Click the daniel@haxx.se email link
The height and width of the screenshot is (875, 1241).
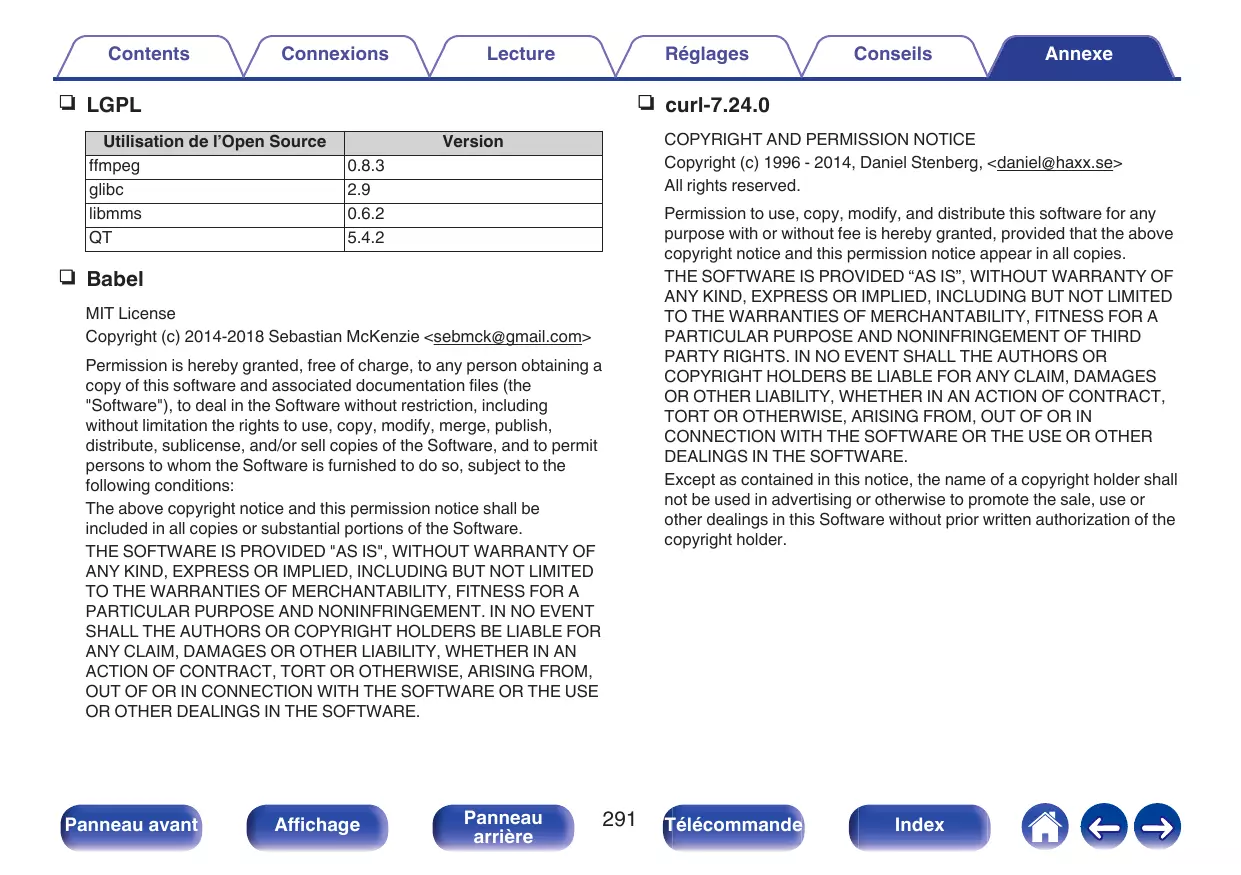pyautogui.click(x=1055, y=163)
